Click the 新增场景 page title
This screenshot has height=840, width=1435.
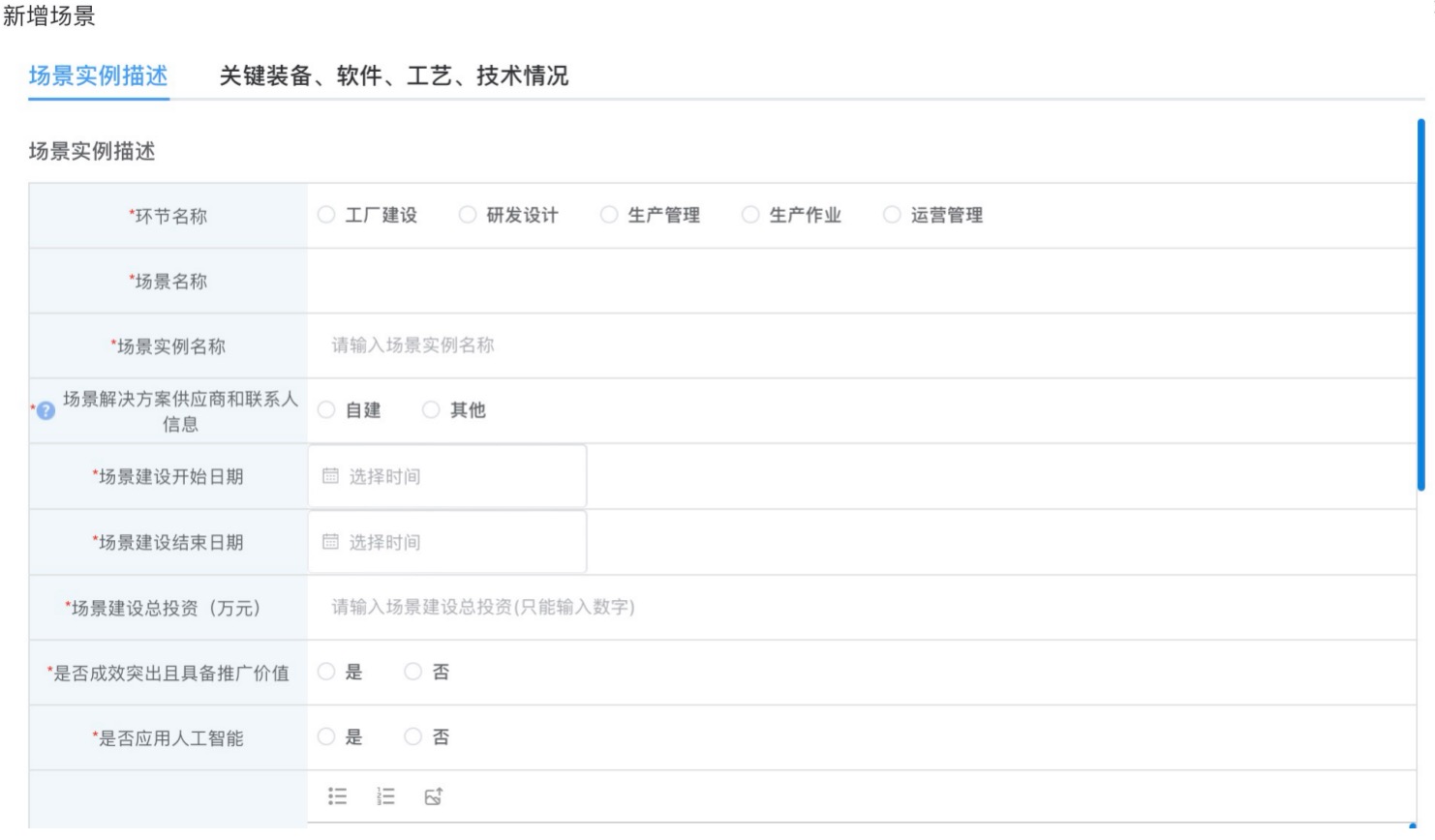tap(49, 16)
